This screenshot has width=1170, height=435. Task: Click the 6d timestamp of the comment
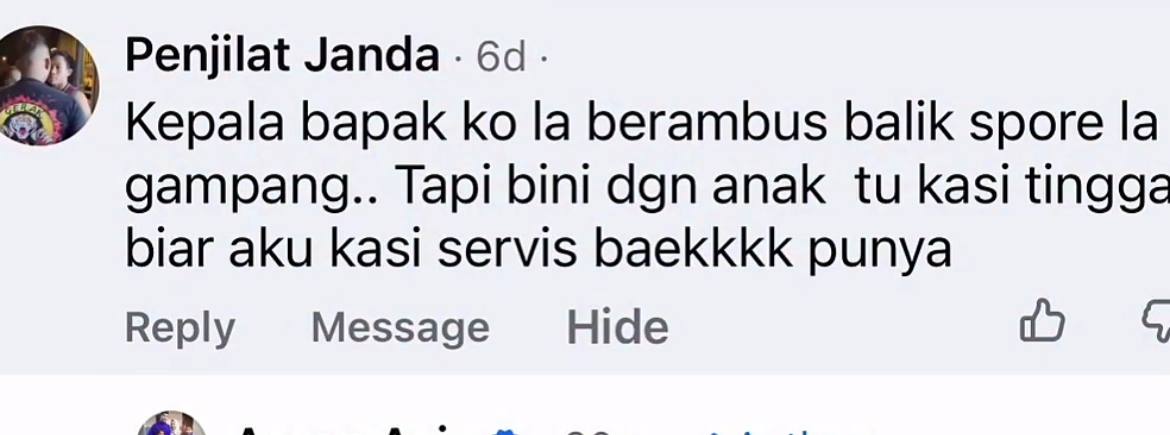click(501, 57)
